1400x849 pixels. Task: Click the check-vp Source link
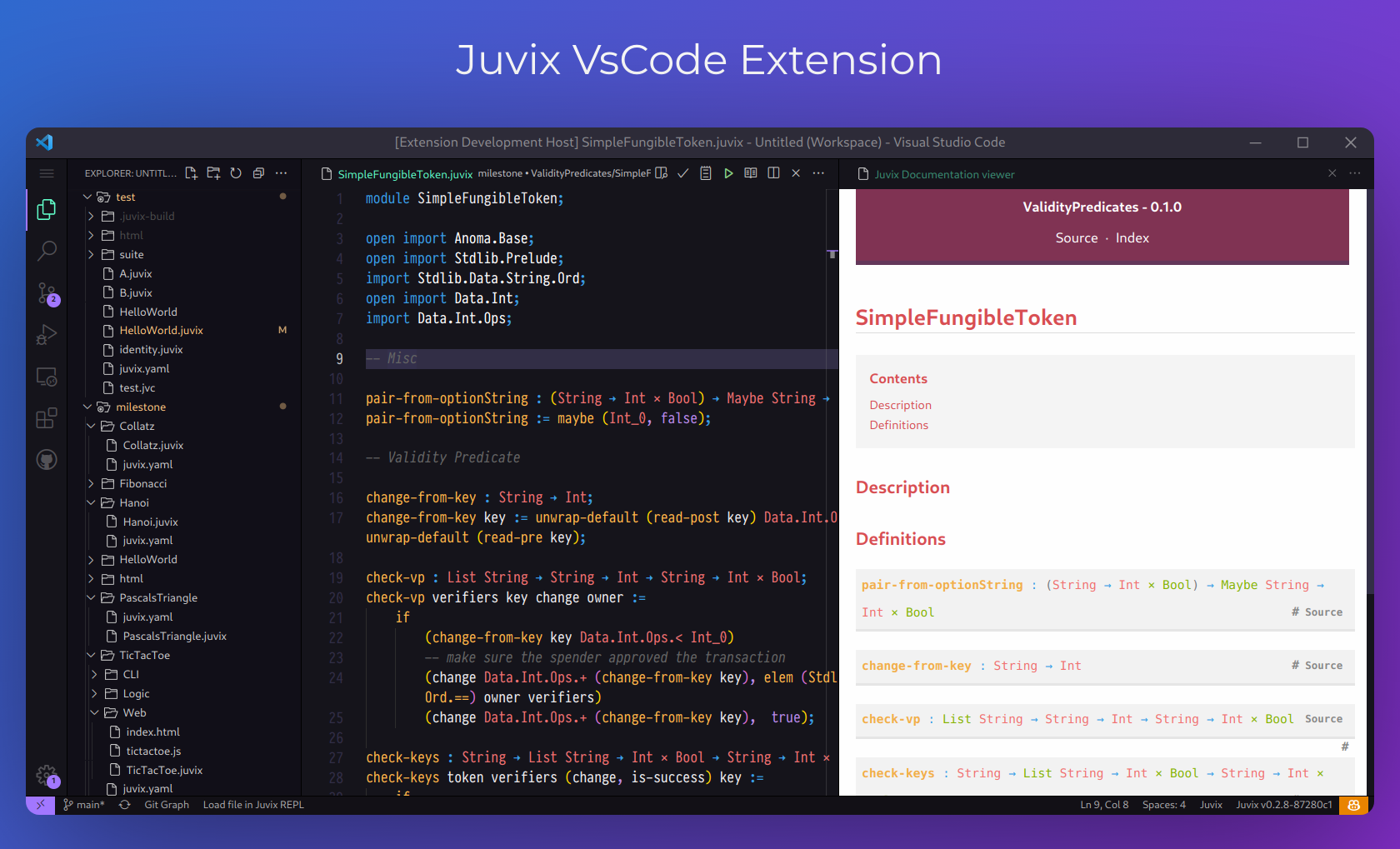(x=1323, y=718)
